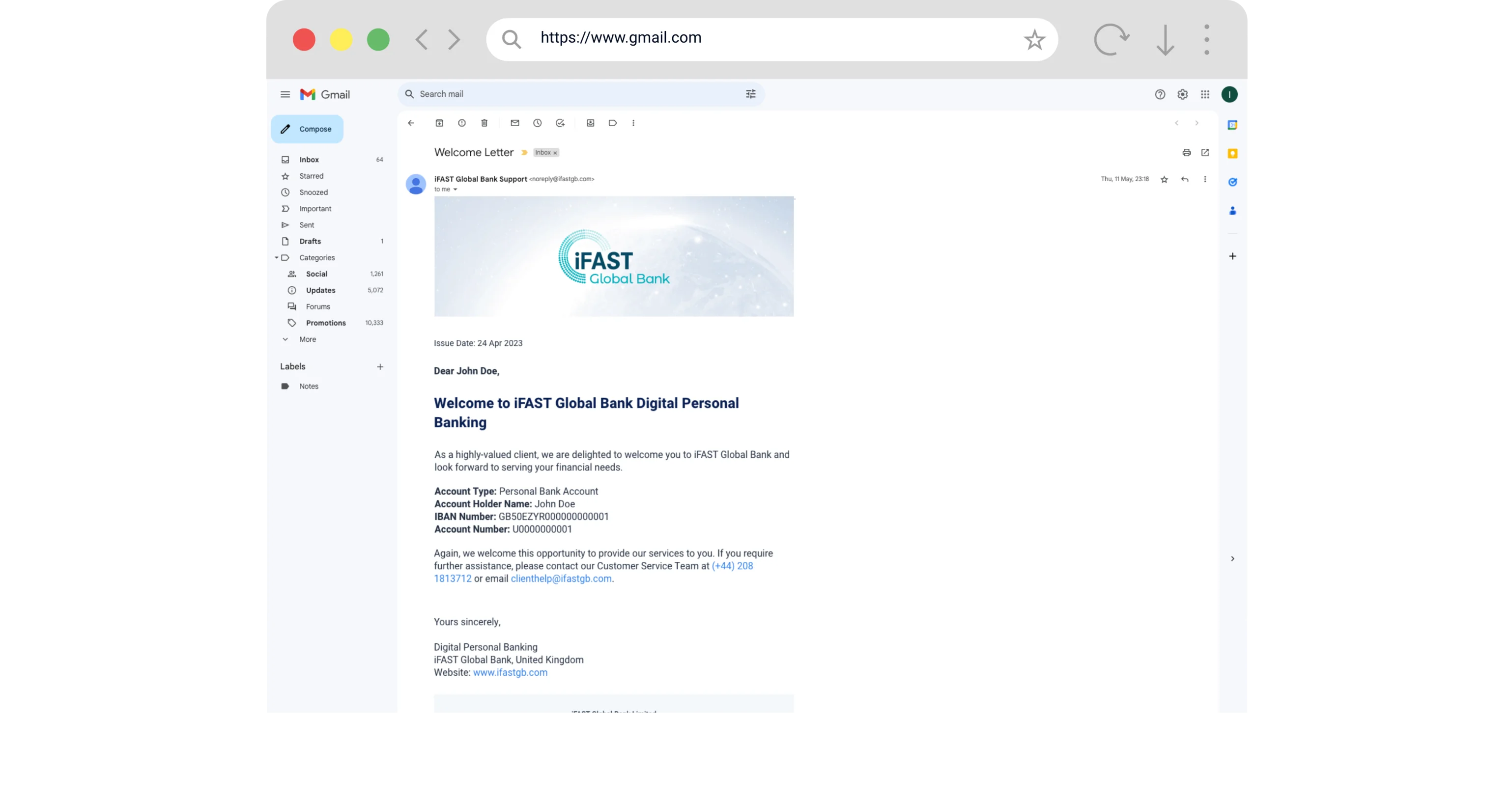
Task: Snooze email using the clock icon
Action: pyautogui.click(x=537, y=123)
